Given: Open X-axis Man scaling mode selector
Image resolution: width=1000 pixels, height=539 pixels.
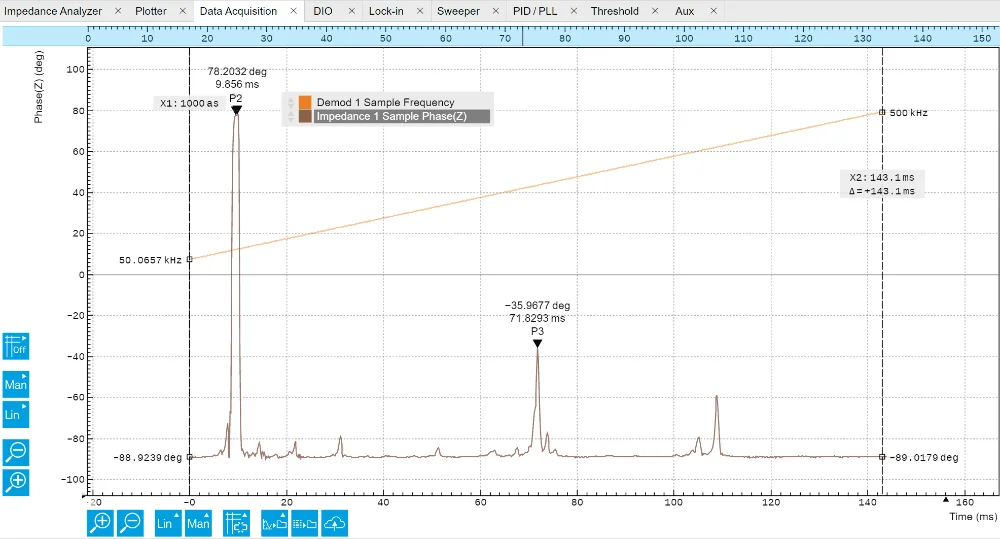Looking at the screenshot, I should coord(198,523).
